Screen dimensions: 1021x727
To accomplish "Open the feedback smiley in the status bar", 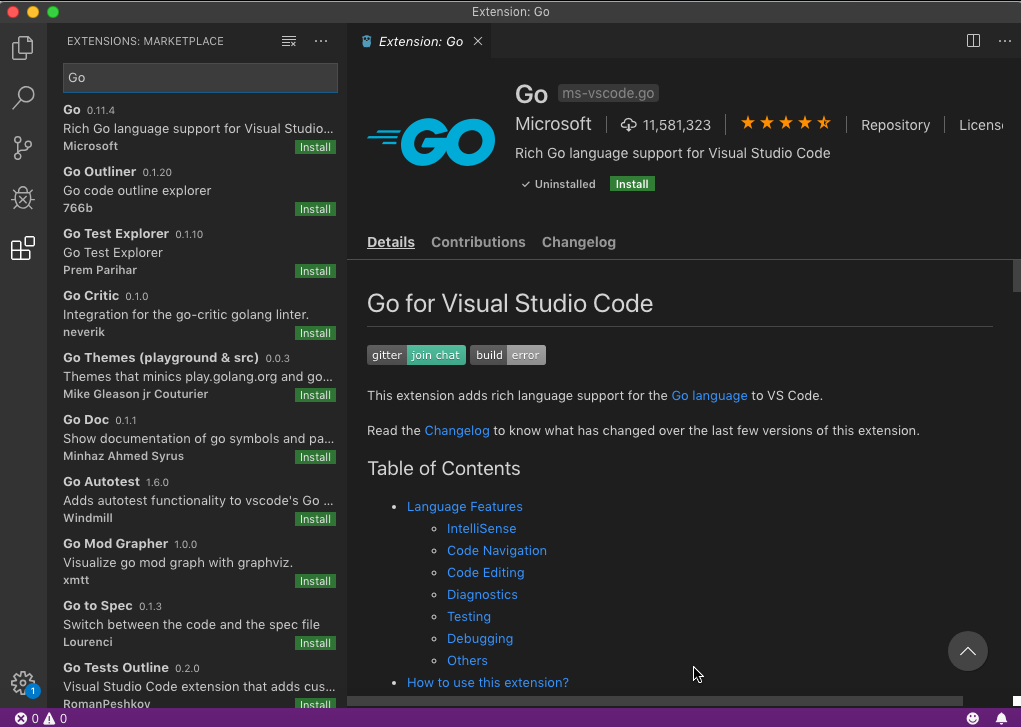I will point(973,719).
